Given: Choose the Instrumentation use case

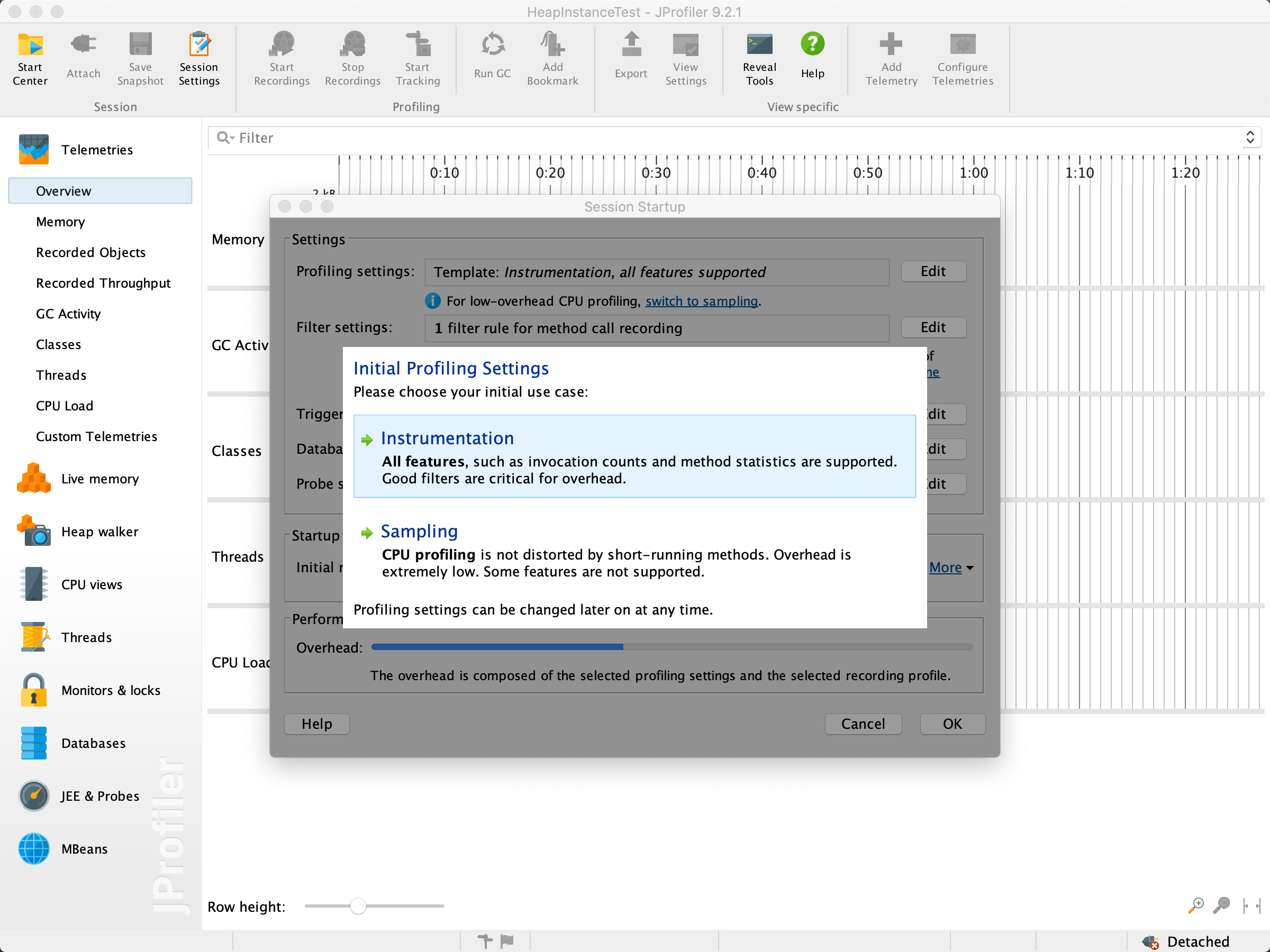Looking at the screenshot, I should click(634, 456).
